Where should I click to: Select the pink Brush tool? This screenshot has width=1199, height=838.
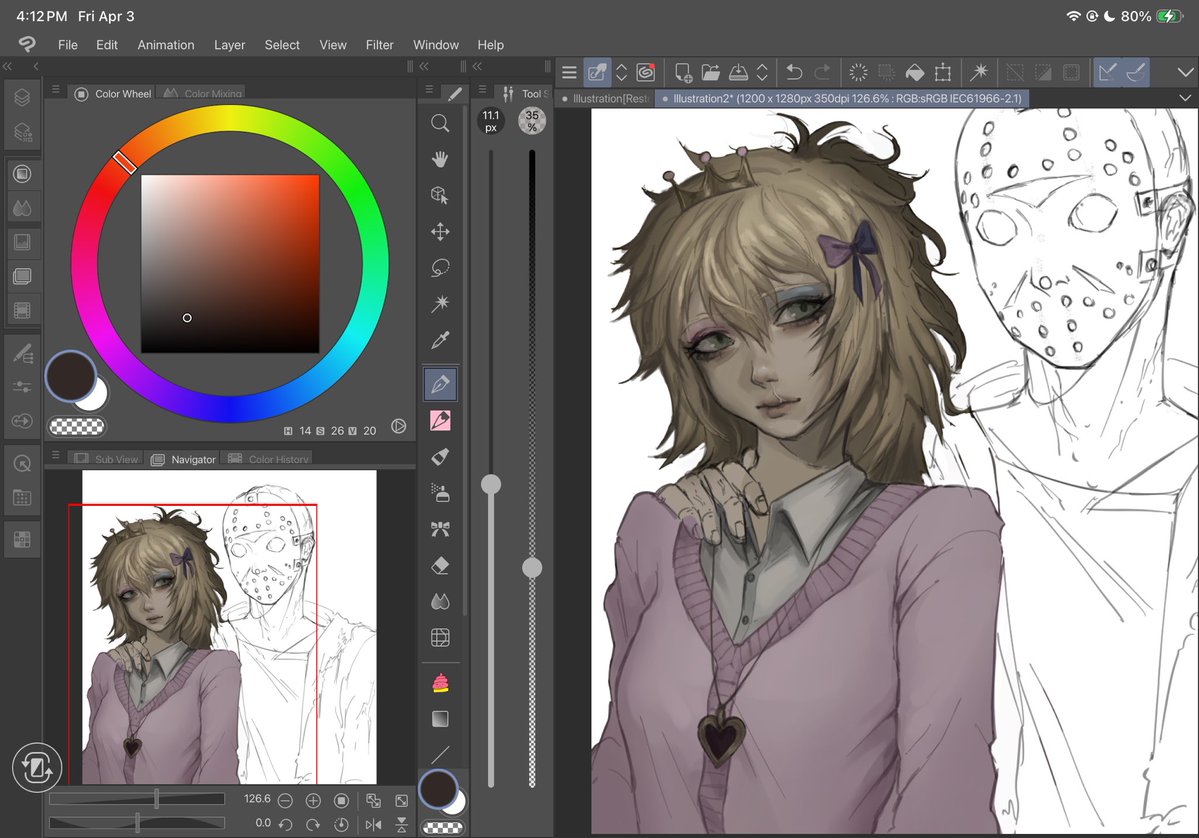[440, 420]
